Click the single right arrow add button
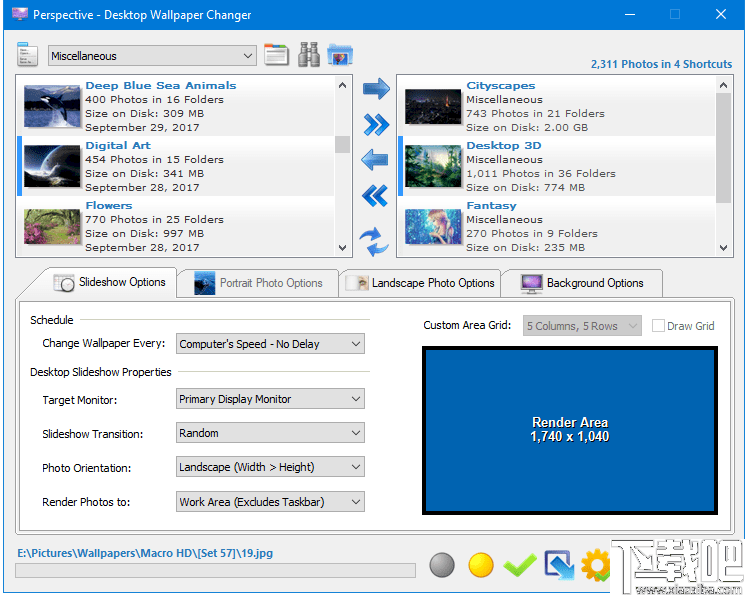The width and height of the screenshot is (746, 595). pyautogui.click(x=375, y=90)
